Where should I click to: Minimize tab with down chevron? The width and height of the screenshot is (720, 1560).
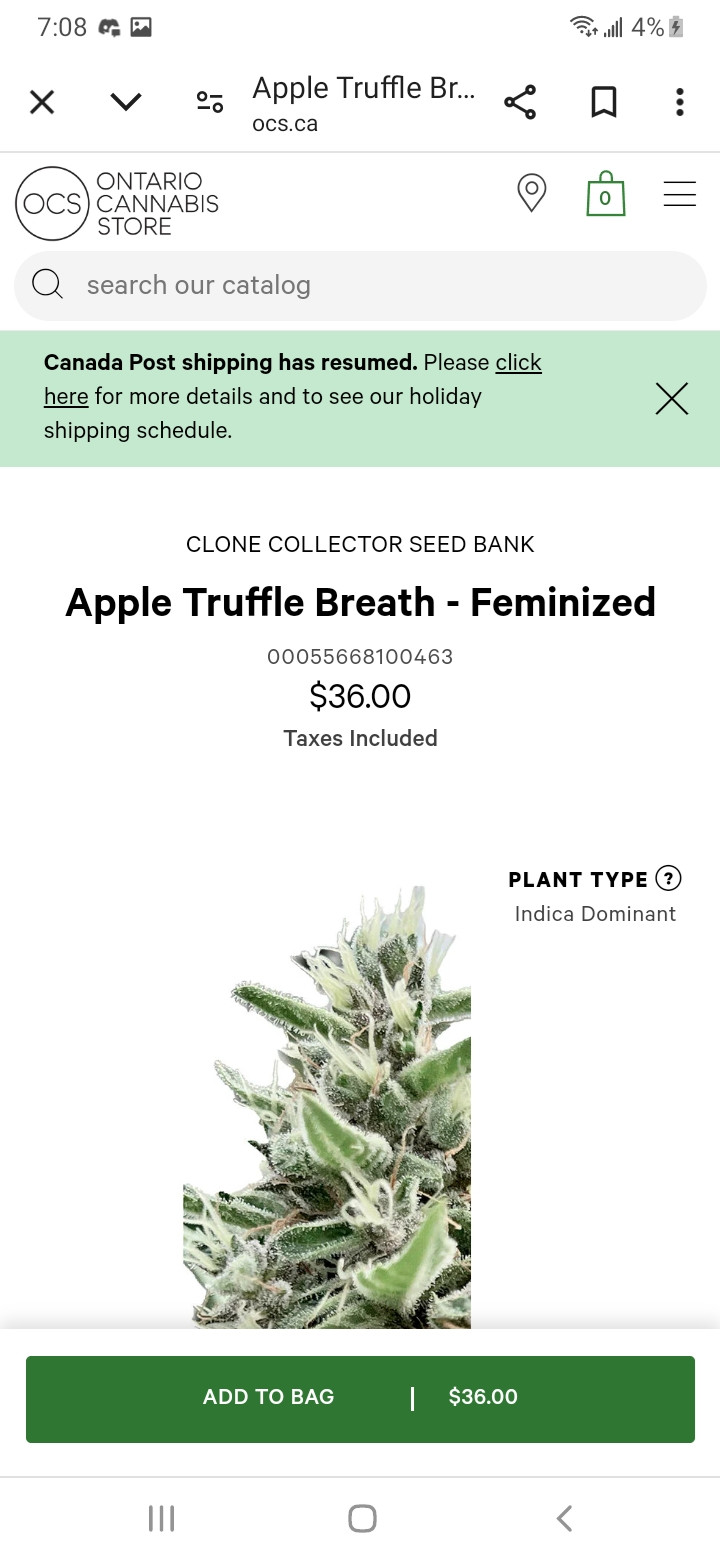(x=126, y=102)
